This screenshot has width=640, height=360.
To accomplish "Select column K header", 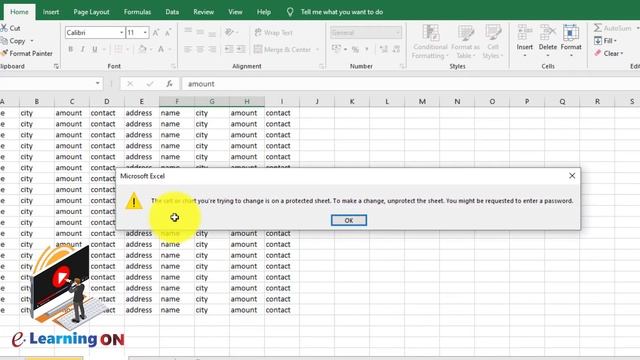I will click(x=351, y=101).
